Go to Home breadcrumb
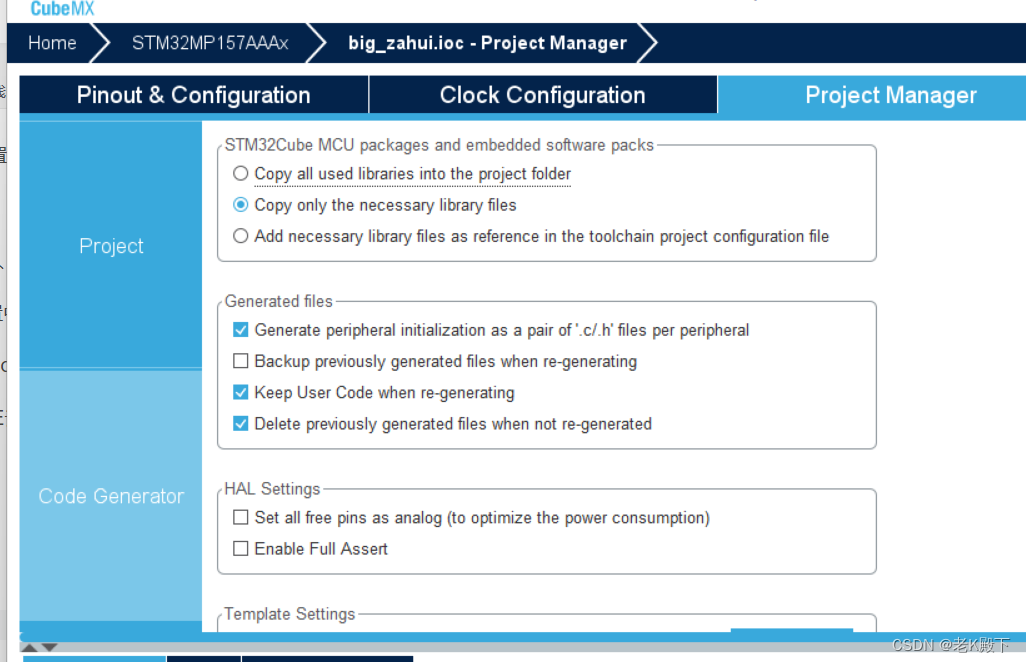This screenshot has height=662, width=1026. [52, 43]
